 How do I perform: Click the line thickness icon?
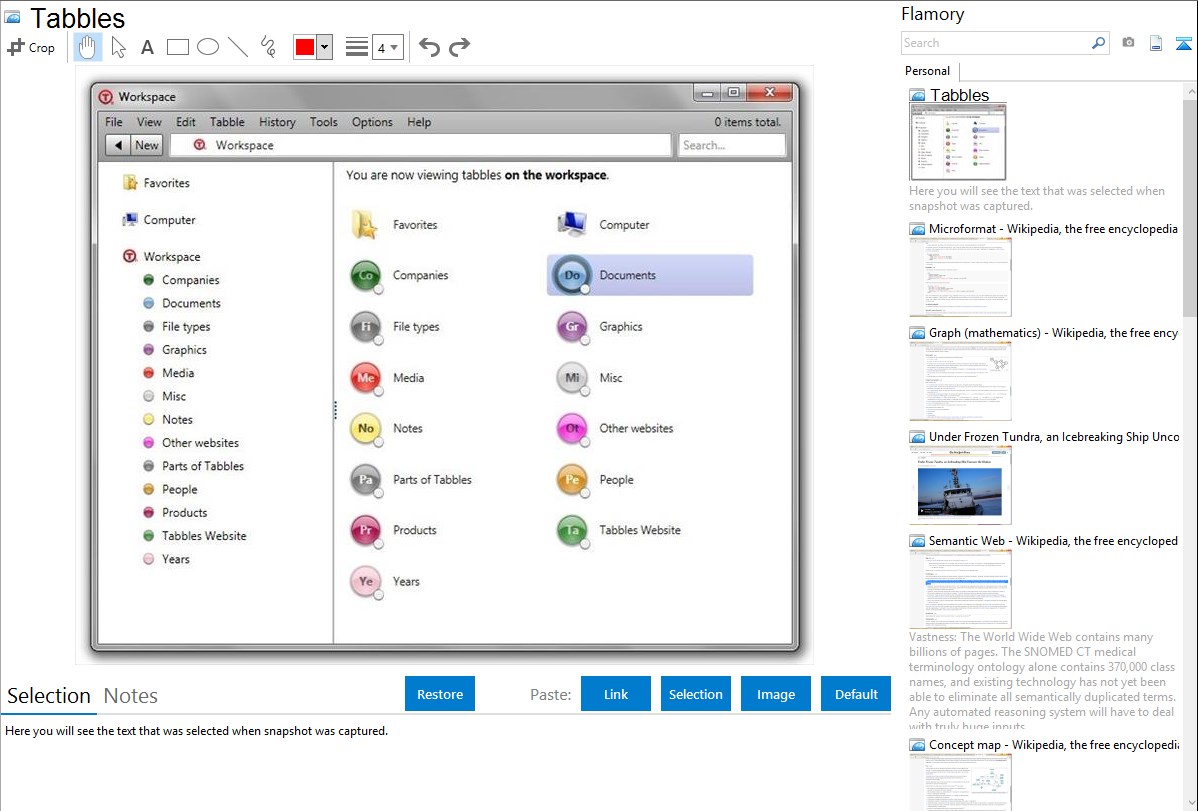pyautogui.click(x=357, y=47)
